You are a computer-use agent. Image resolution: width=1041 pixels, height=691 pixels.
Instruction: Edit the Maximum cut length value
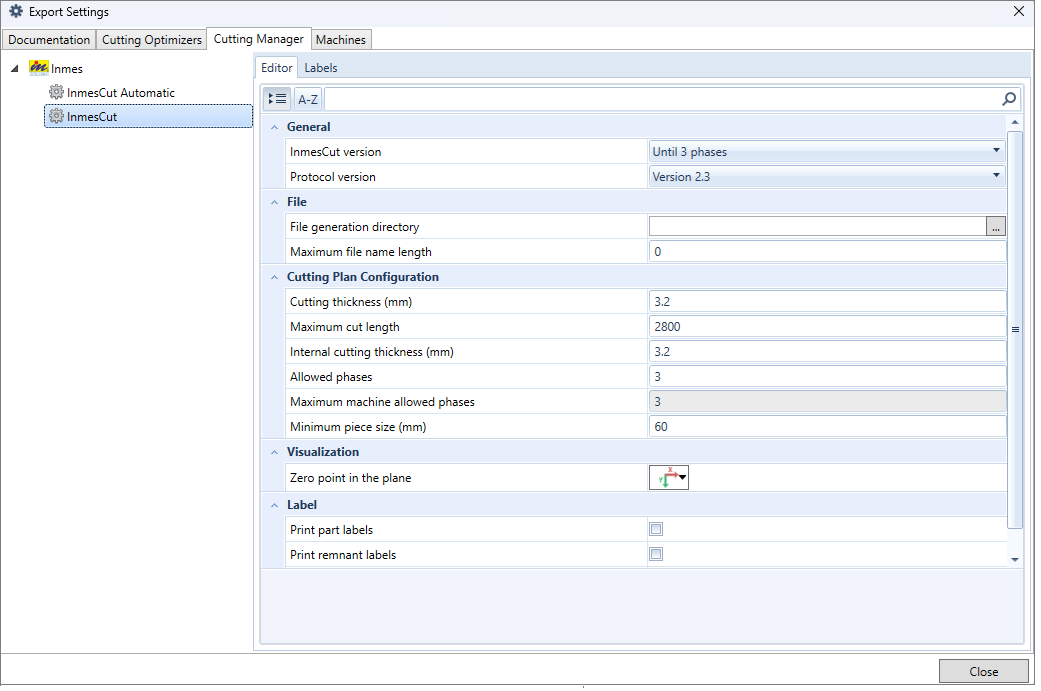pos(827,327)
